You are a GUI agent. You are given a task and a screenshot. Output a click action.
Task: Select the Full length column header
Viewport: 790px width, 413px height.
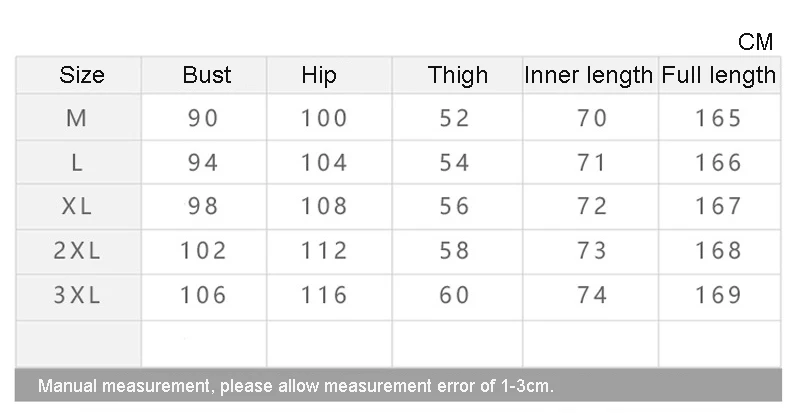tap(719, 76)
